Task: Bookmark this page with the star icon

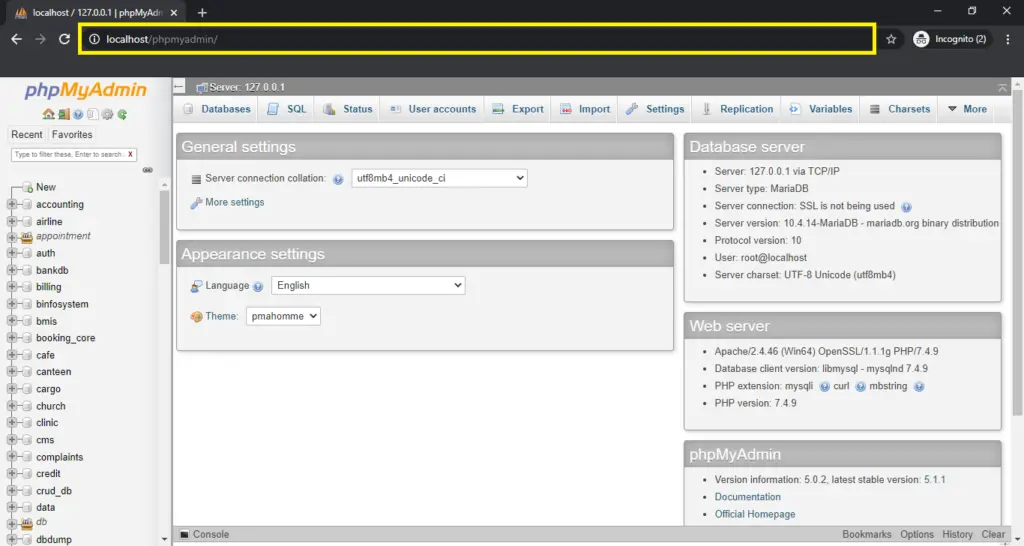Action: click(x=891, y=39)
